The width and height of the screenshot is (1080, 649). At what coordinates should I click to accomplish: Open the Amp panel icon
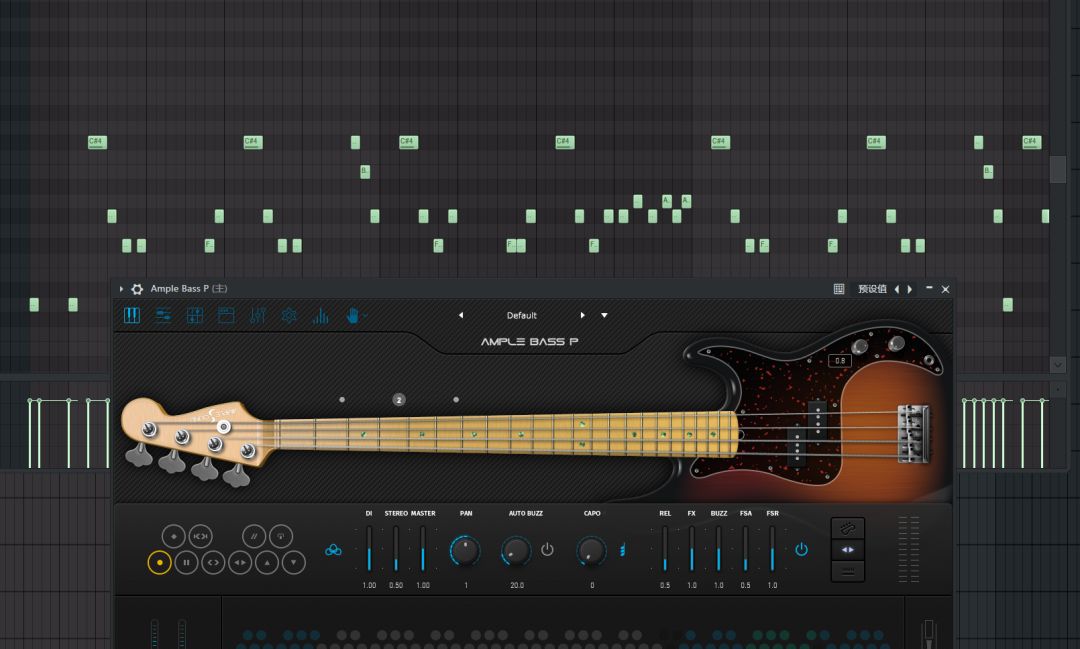coord(226,316)
